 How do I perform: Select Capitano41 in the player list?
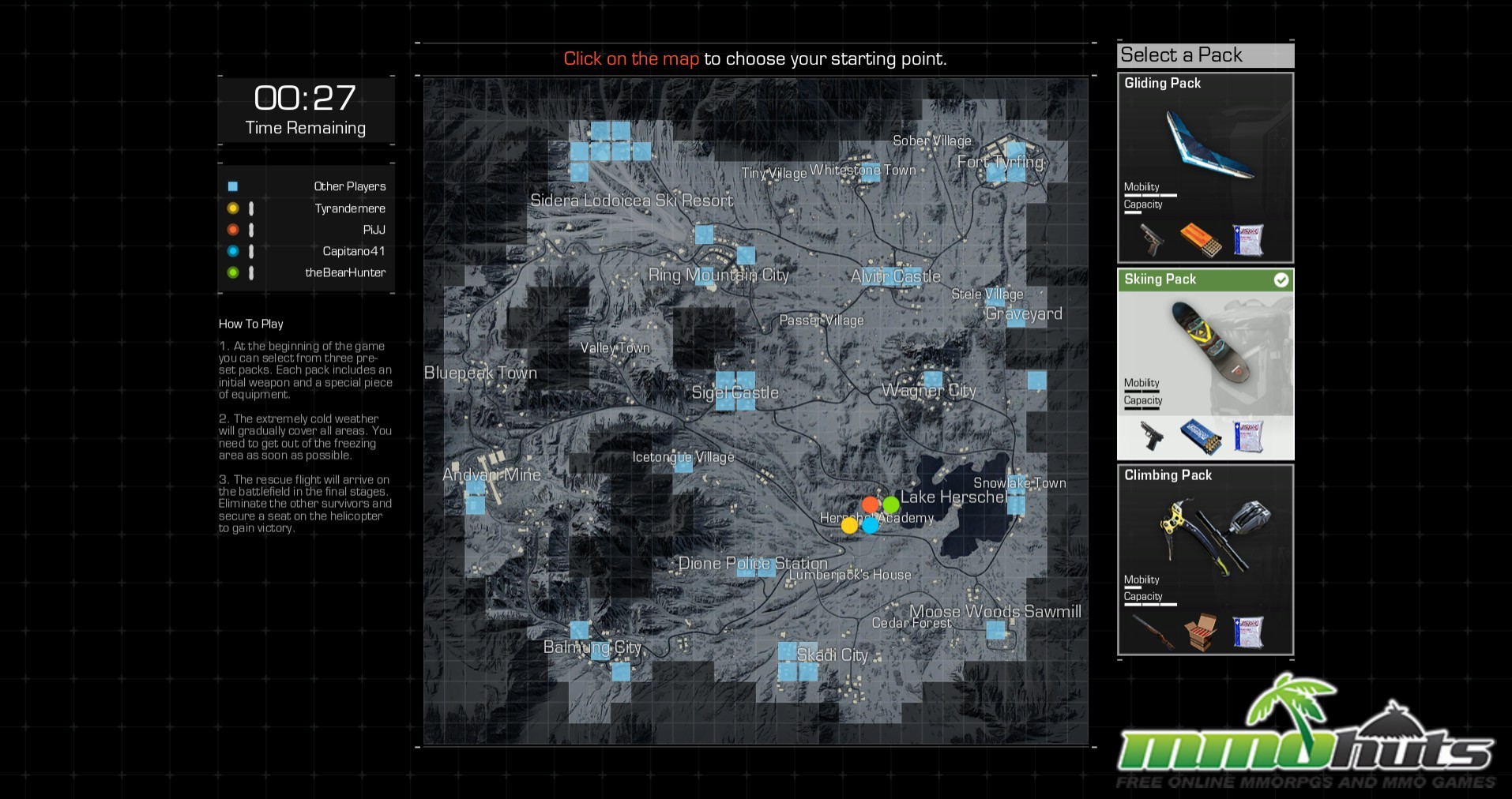(353, 251)
